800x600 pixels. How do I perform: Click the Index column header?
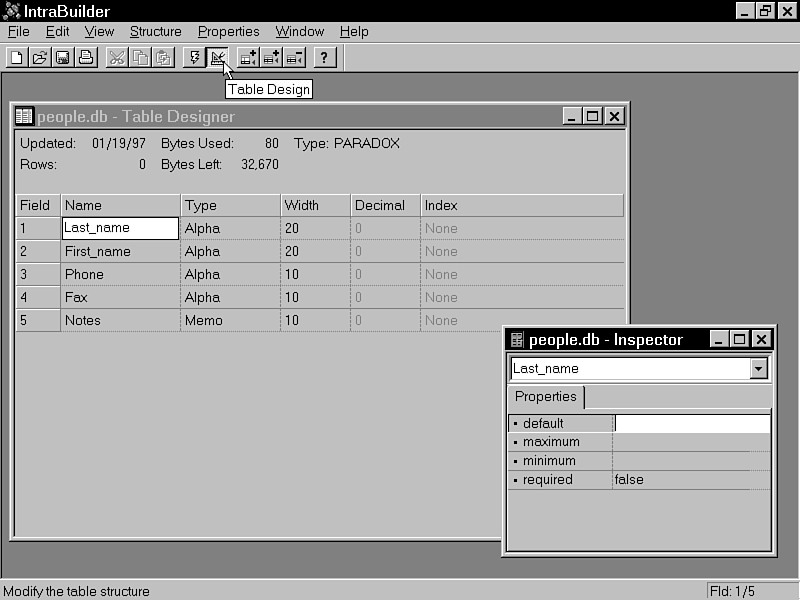(520, 205)
